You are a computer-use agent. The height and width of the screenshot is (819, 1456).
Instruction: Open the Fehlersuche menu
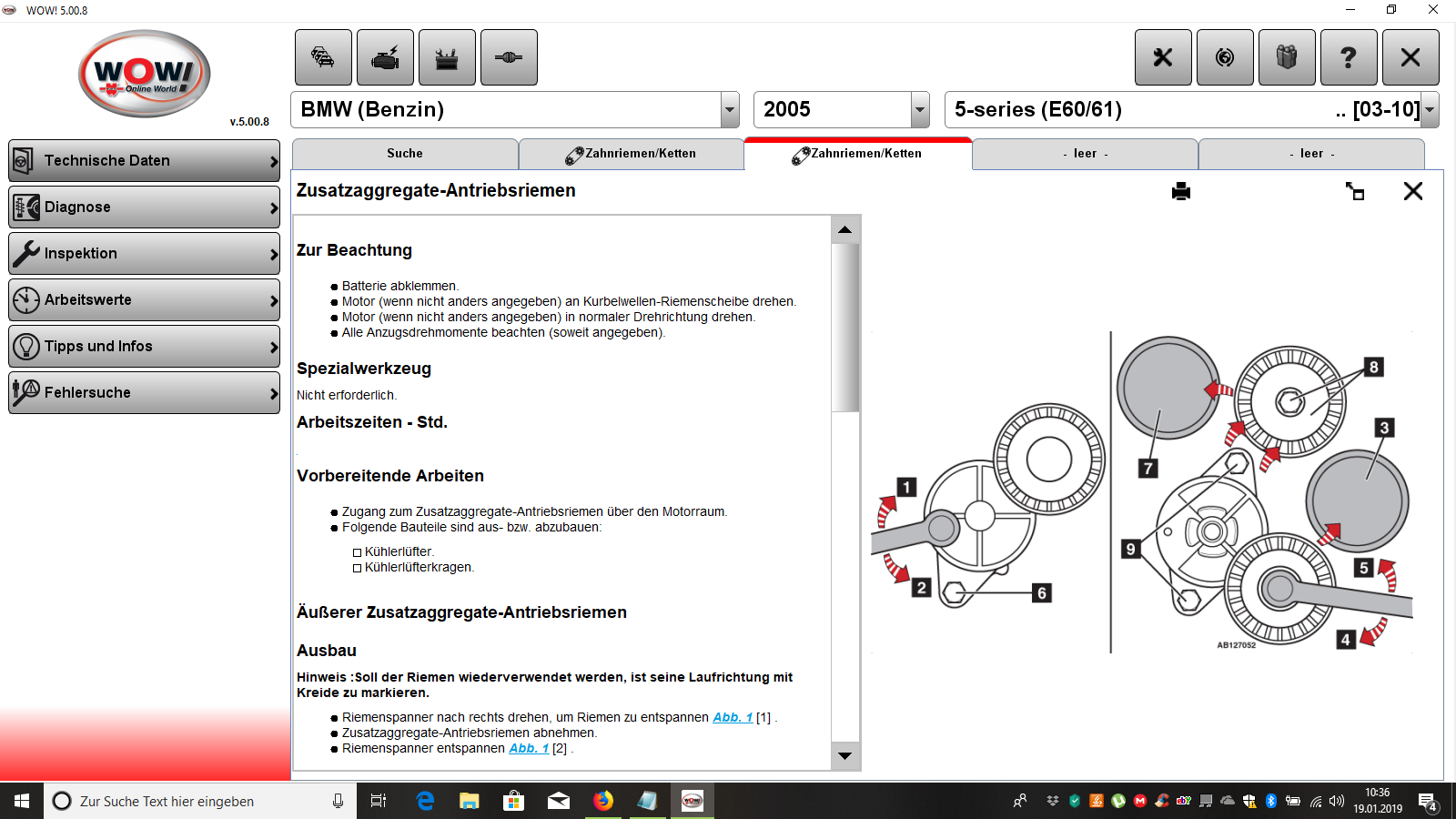pos(144,393)
